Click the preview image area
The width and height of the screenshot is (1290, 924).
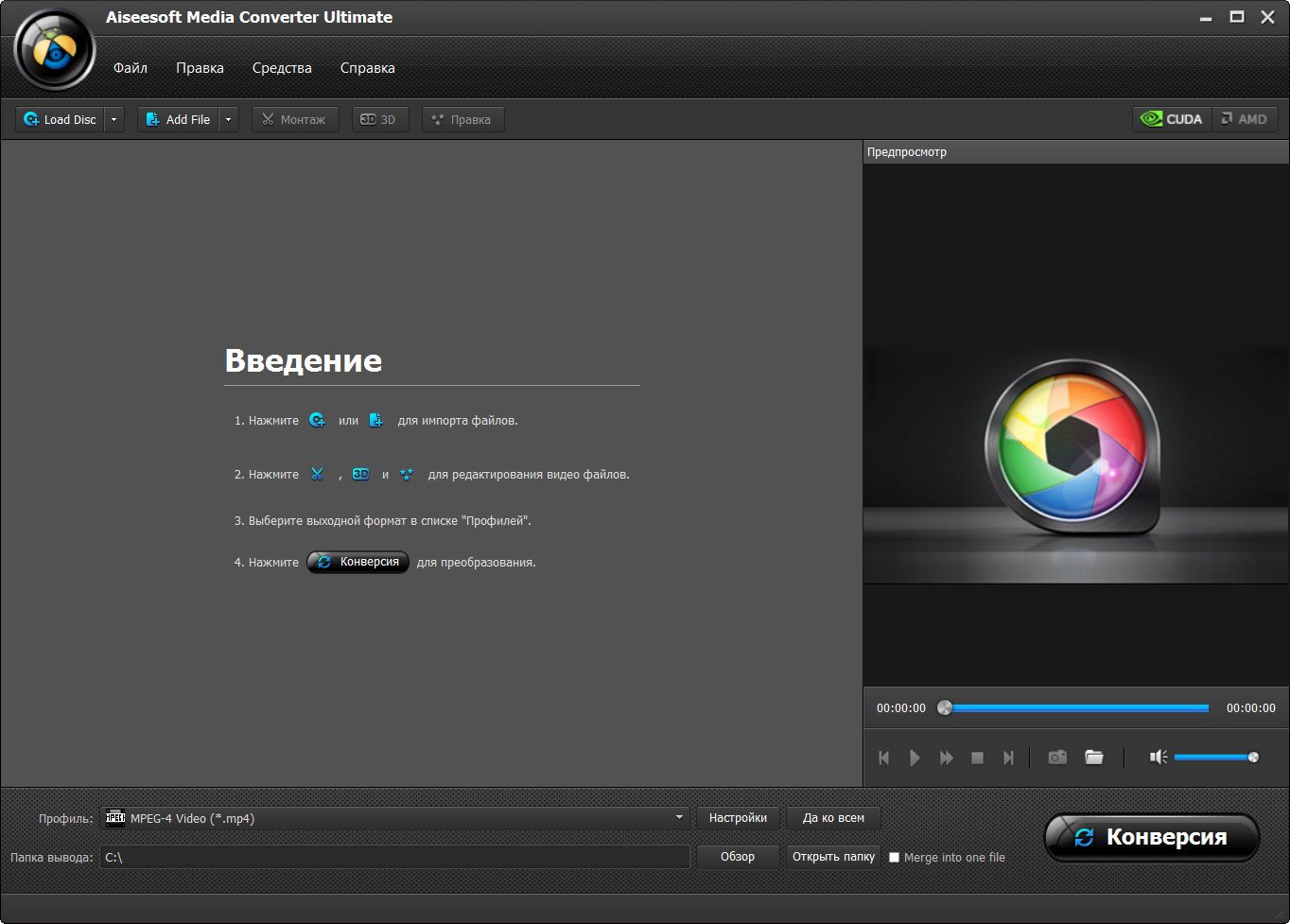point(1075,426)
